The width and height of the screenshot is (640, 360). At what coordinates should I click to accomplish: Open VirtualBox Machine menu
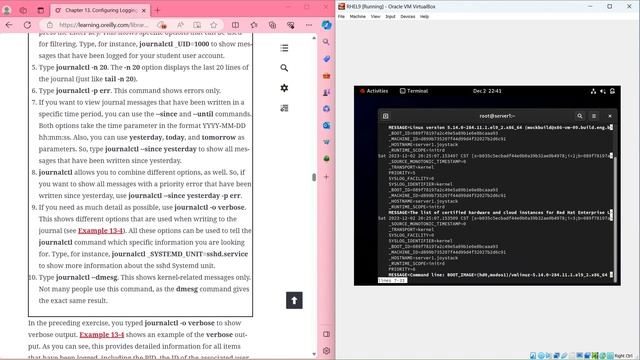[358, 17]
